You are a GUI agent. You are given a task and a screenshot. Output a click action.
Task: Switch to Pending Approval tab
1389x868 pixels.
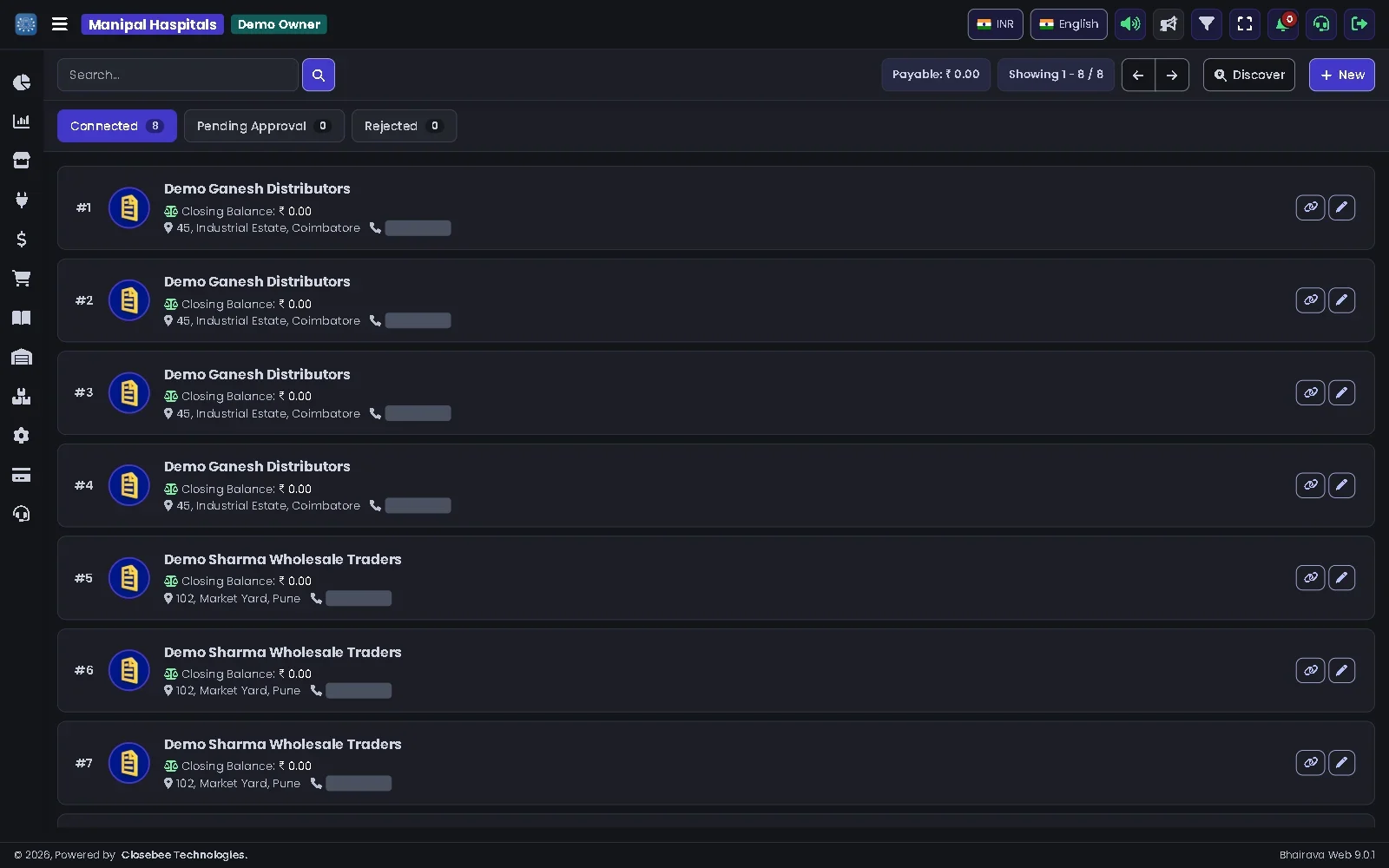click(264, 126)
